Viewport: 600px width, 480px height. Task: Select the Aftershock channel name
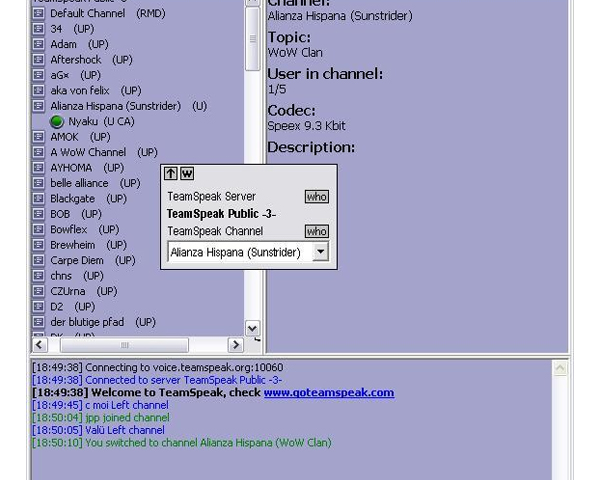76,60
